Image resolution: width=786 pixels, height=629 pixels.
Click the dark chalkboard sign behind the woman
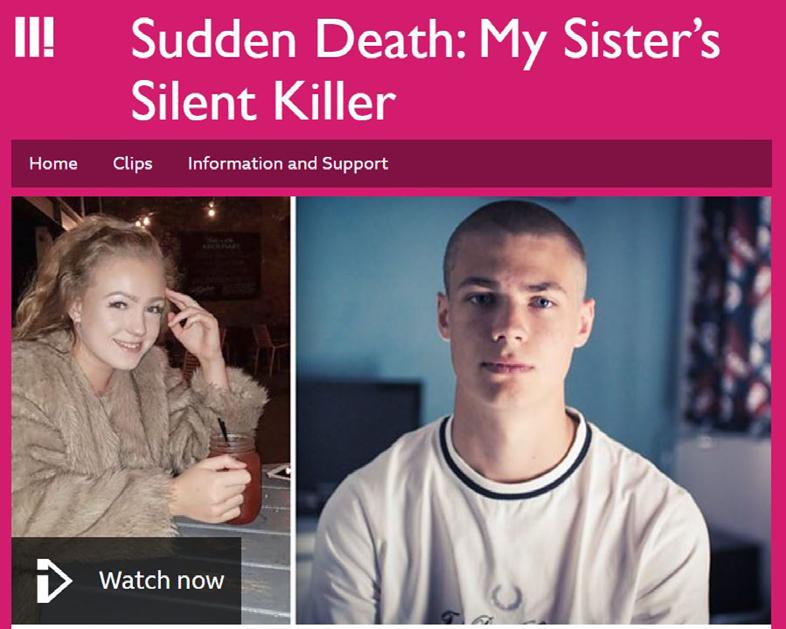(221, 266)
